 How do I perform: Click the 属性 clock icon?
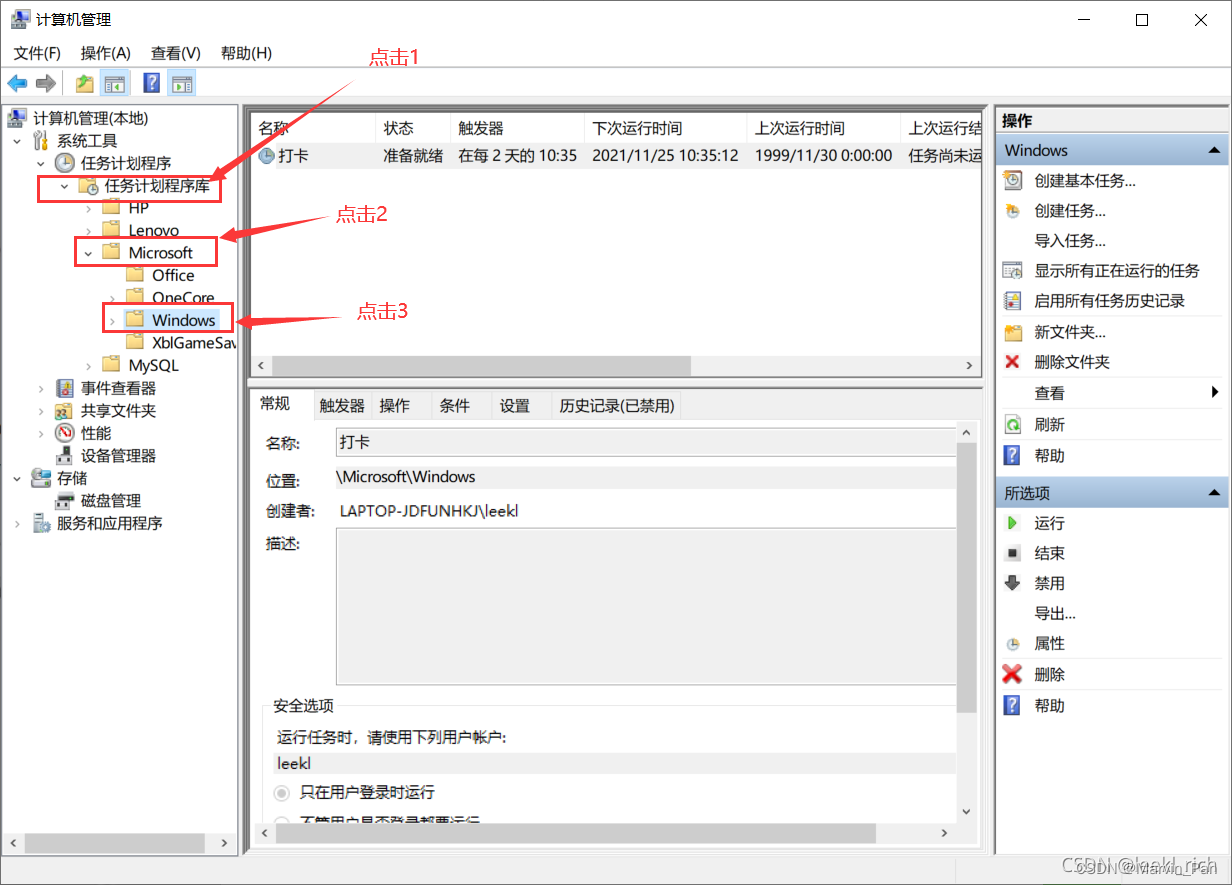click(x=1013, y=644)
